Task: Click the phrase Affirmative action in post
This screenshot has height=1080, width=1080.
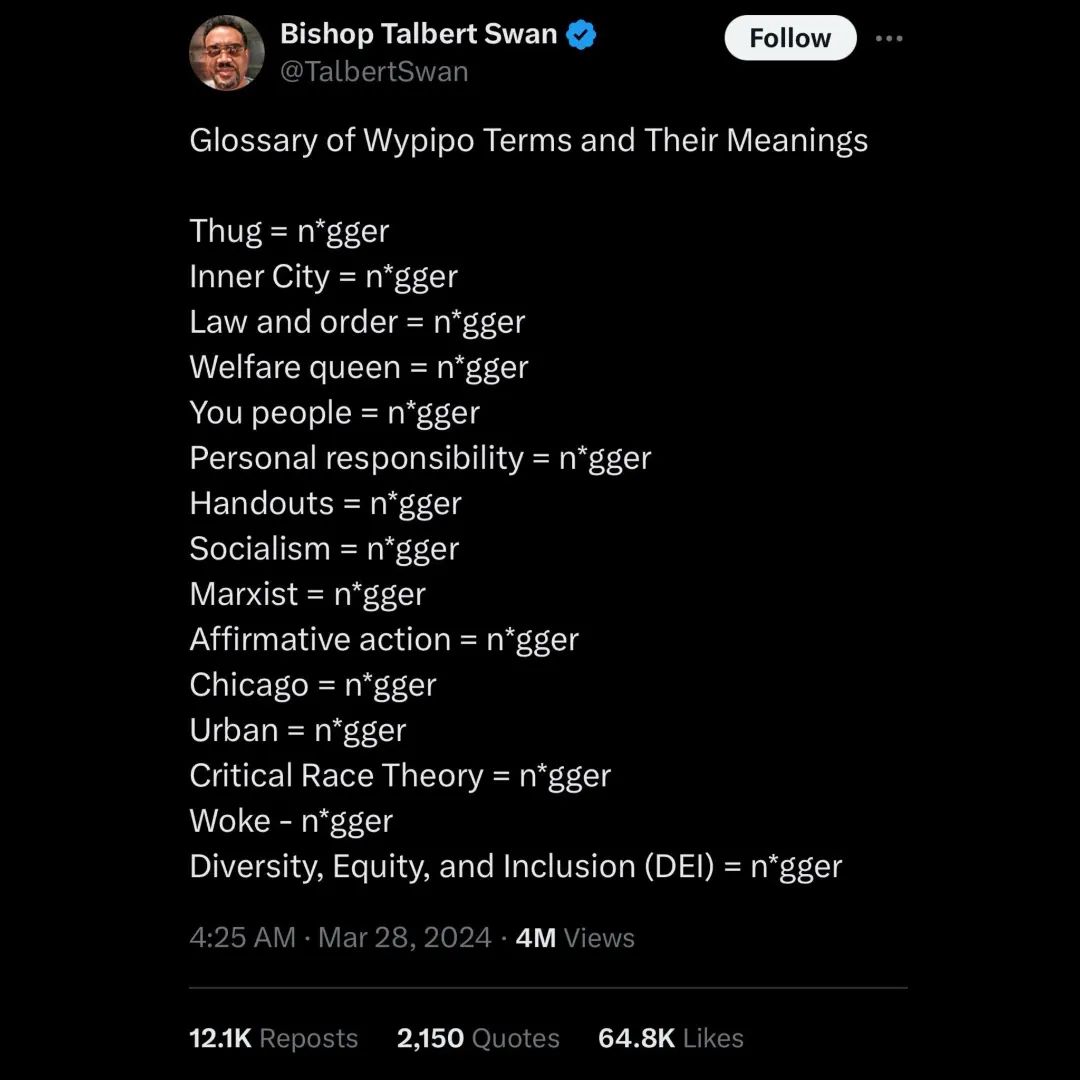Action: click(320, 640)
